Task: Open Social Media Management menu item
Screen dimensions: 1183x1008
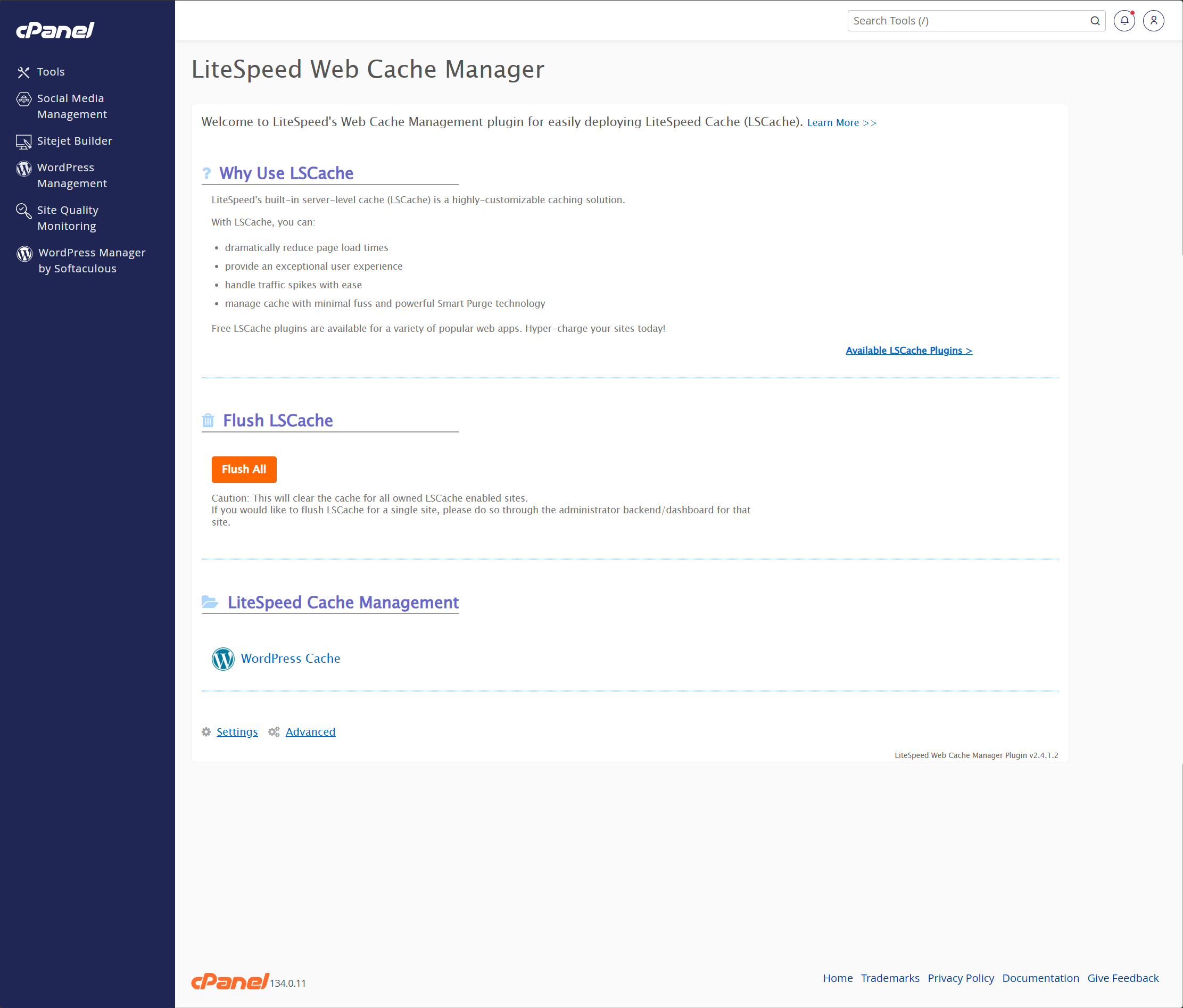Action: [x=71, y=106]
